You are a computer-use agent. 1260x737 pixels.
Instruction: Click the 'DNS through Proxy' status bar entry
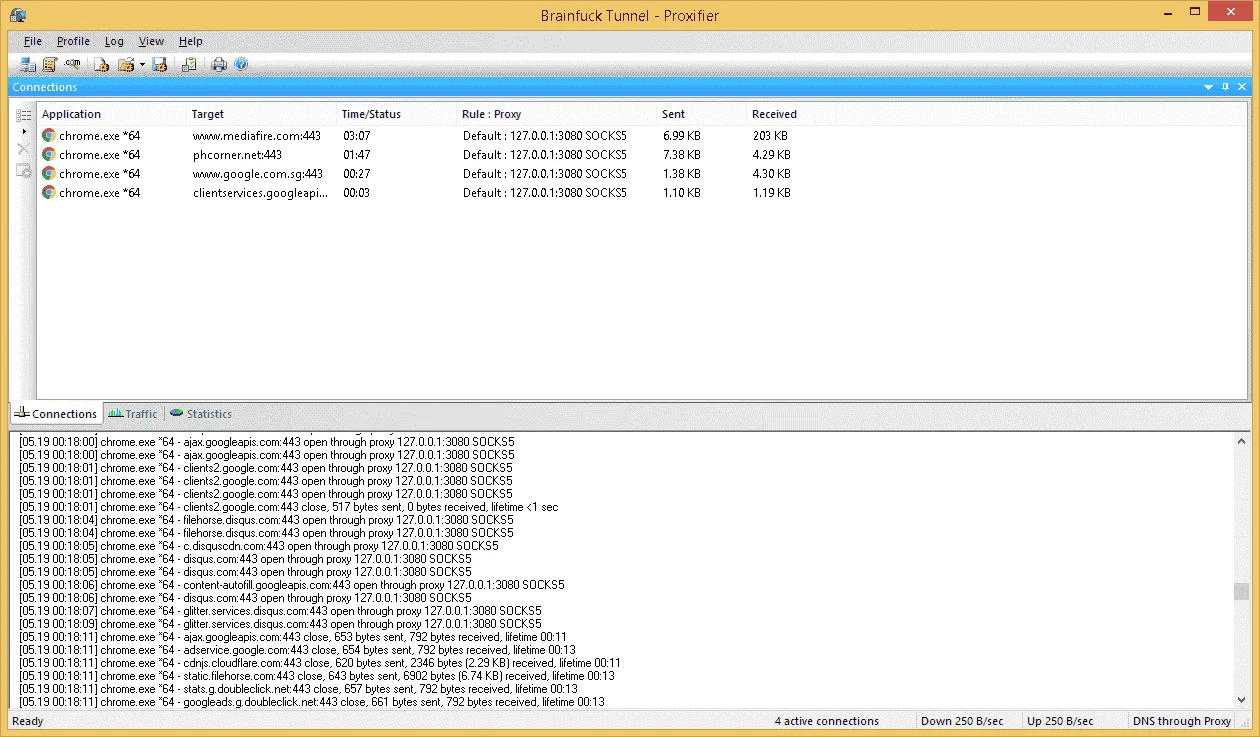tap(1182, 721)
